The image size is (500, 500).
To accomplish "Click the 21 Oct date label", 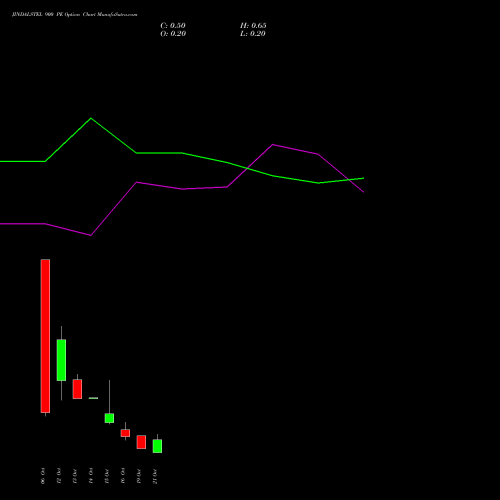I will pos(155,476).
